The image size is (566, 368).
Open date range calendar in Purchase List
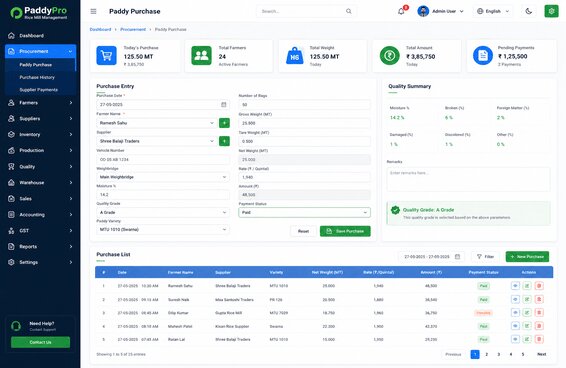(457, 256)
